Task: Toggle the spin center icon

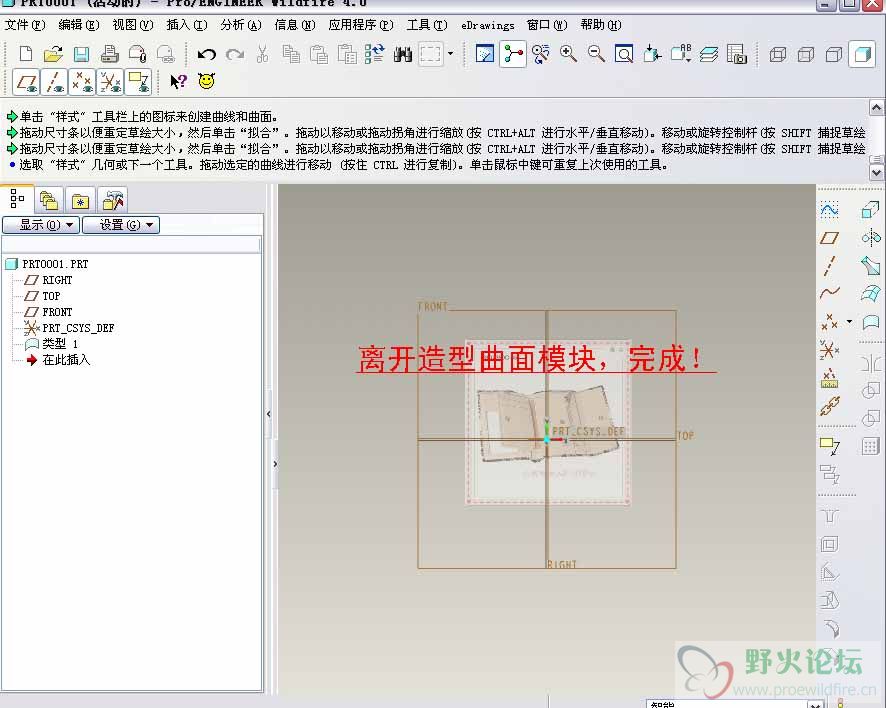Action: coord(513,54)
